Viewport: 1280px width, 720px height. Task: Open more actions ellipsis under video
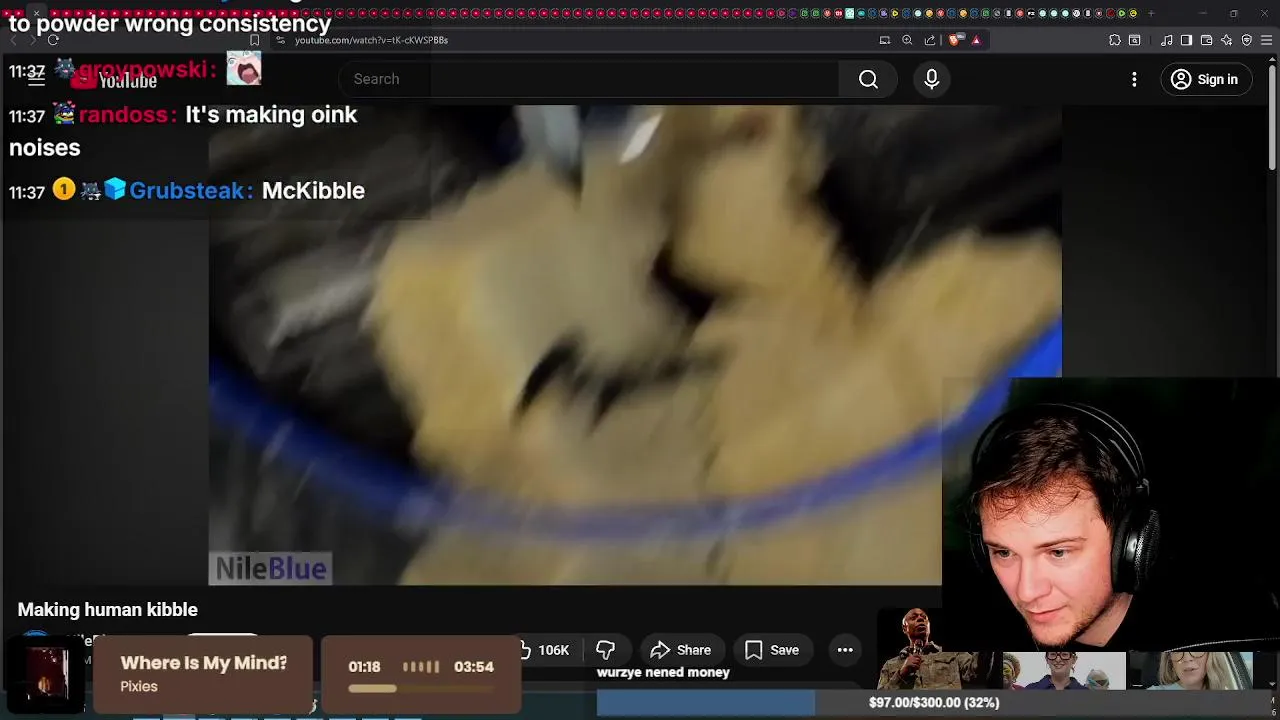[845, 650]
